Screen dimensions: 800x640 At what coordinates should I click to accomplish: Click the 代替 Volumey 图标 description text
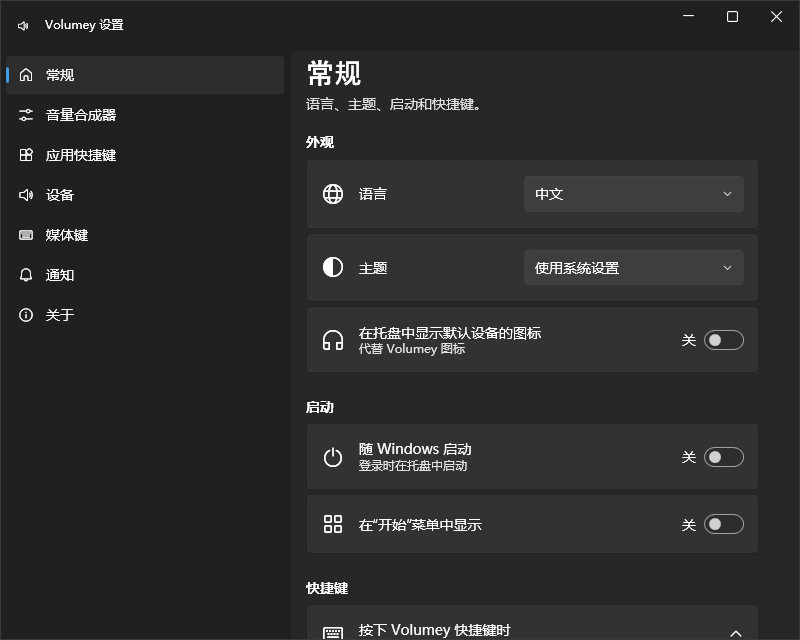point(412,349)
